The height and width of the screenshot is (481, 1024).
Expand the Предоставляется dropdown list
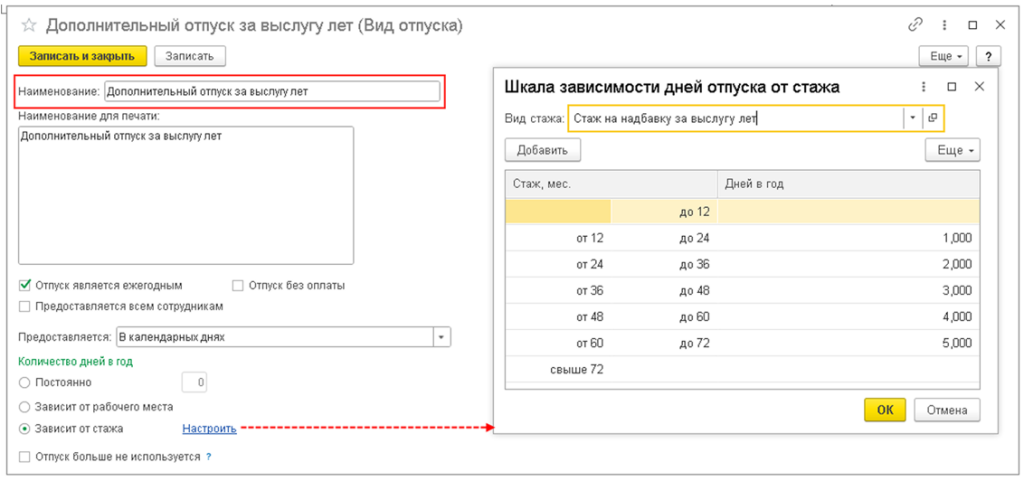coord(441,337)
